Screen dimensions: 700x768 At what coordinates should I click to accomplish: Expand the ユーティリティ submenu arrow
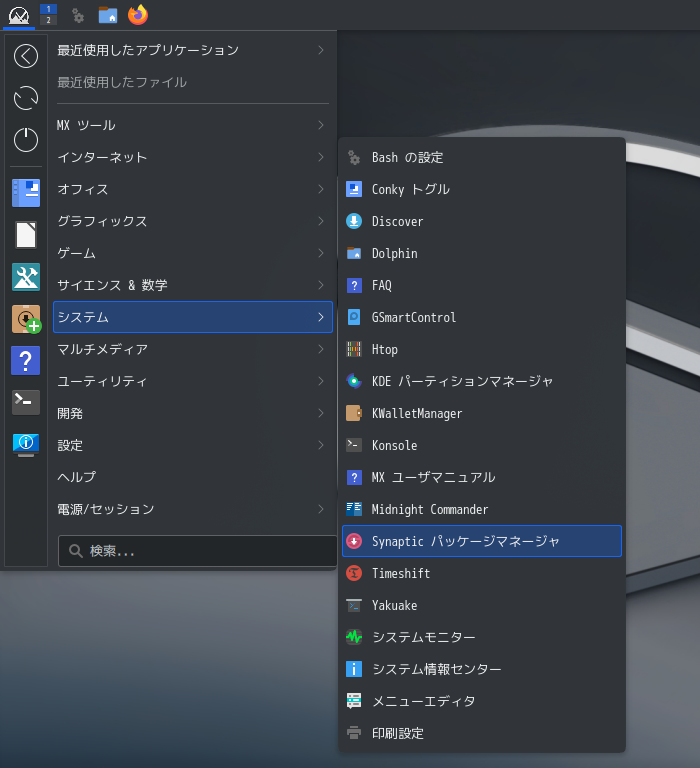321,381
